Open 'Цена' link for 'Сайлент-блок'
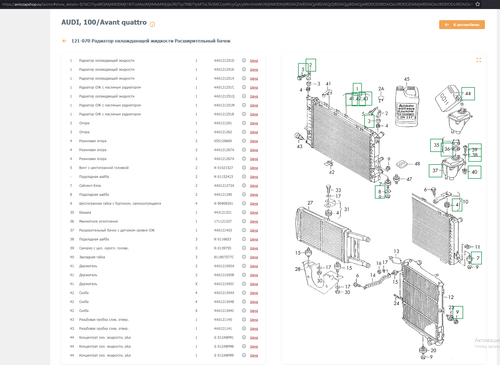500x365 pixels. (254, 186)
